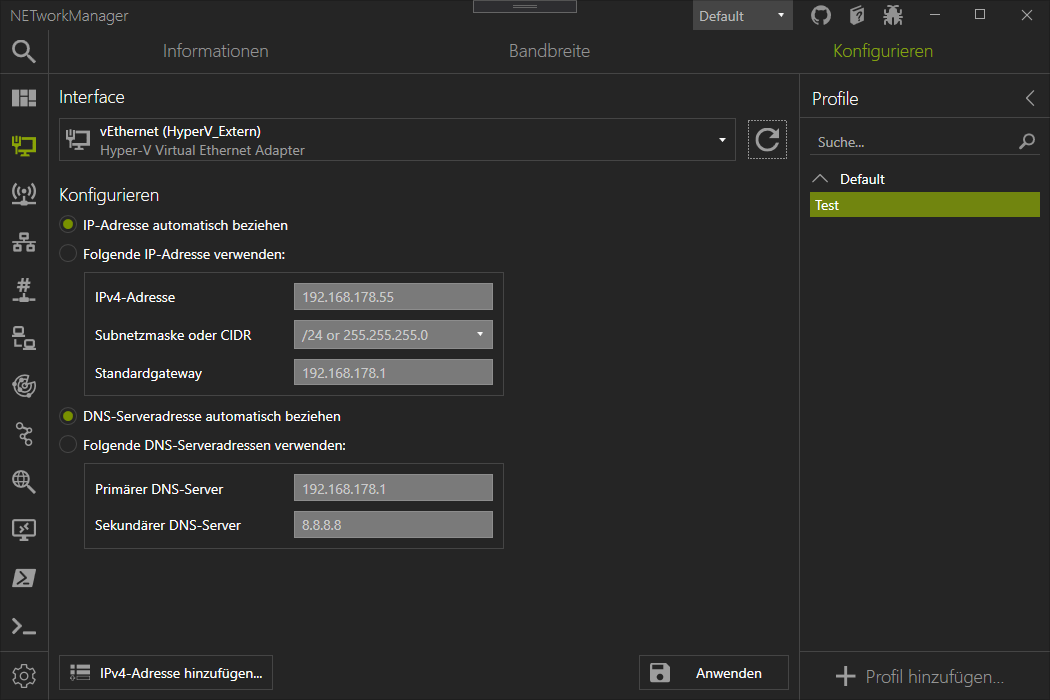Open the Settings gear at sidebar bottom

22,675
